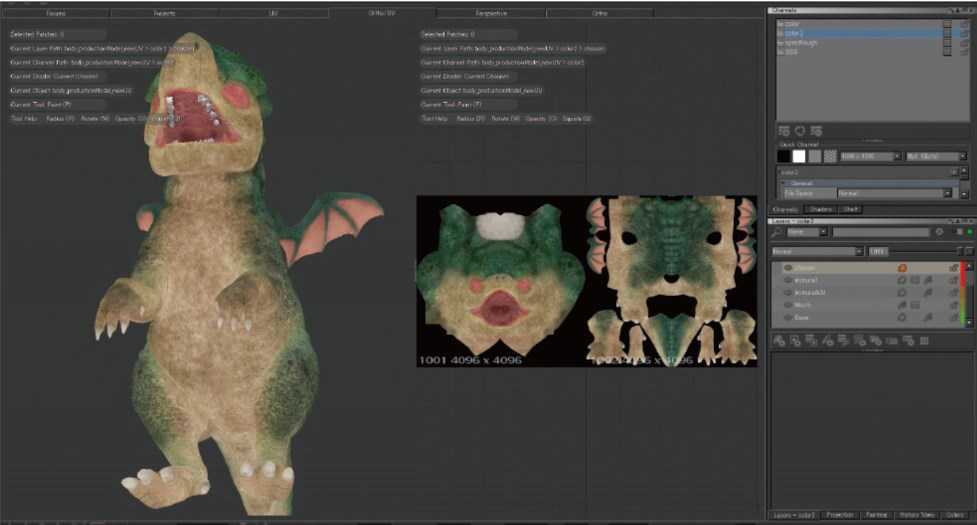
Task: Open the Name filter dropdown in Layers
Action: coord(806,232)
